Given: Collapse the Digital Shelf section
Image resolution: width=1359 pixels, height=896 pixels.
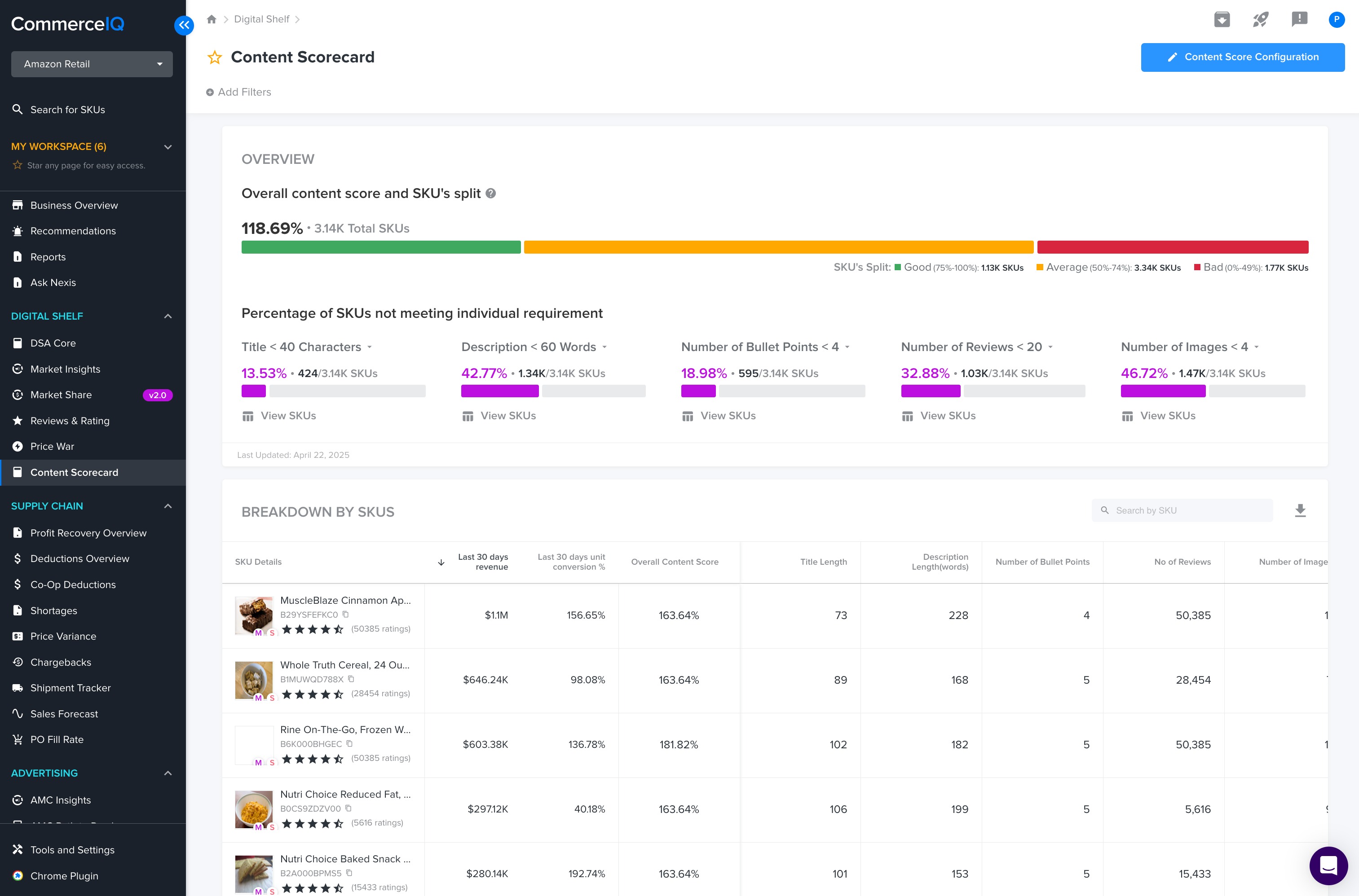Looking at the screenshot, I should [x=168, y=316].
